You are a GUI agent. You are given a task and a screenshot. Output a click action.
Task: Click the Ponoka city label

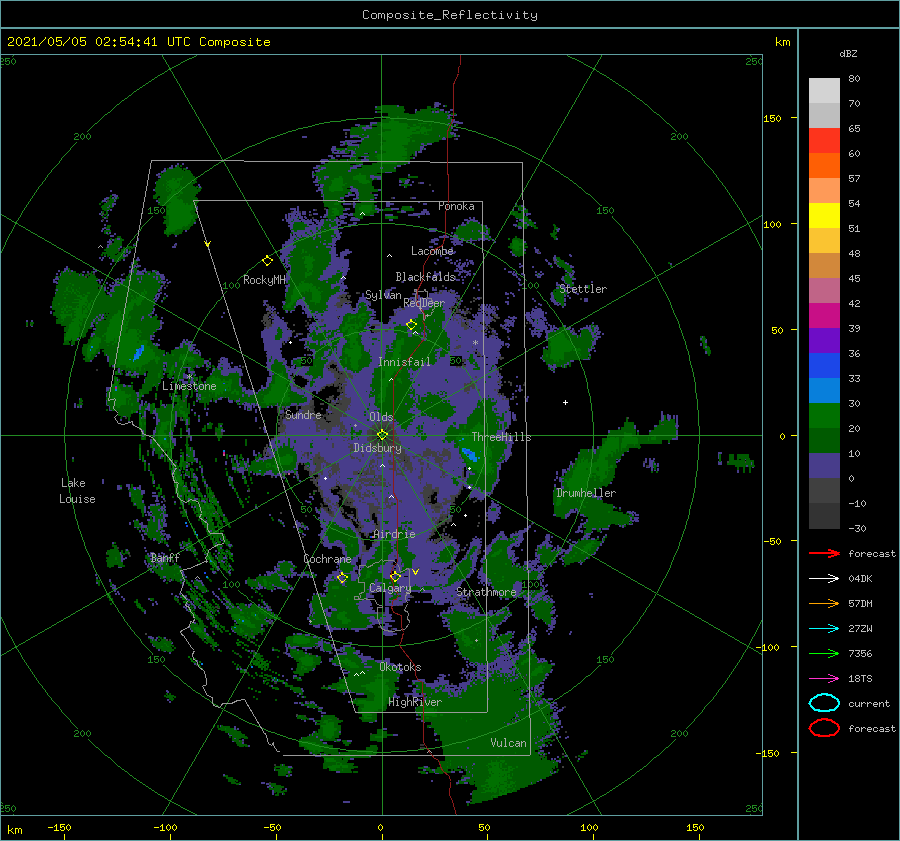(456, 206)
